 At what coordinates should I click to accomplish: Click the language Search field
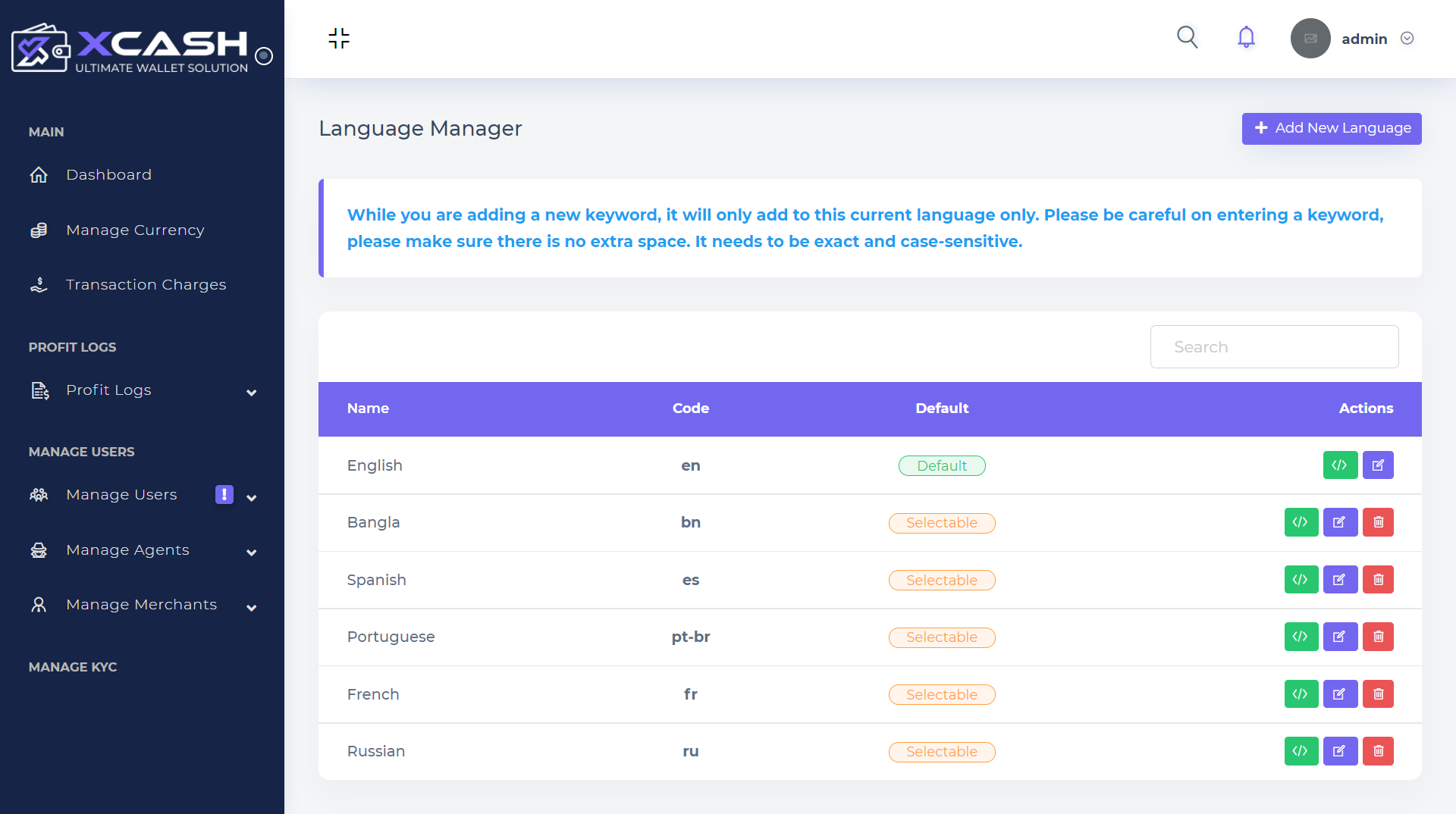pos(1274,347)
